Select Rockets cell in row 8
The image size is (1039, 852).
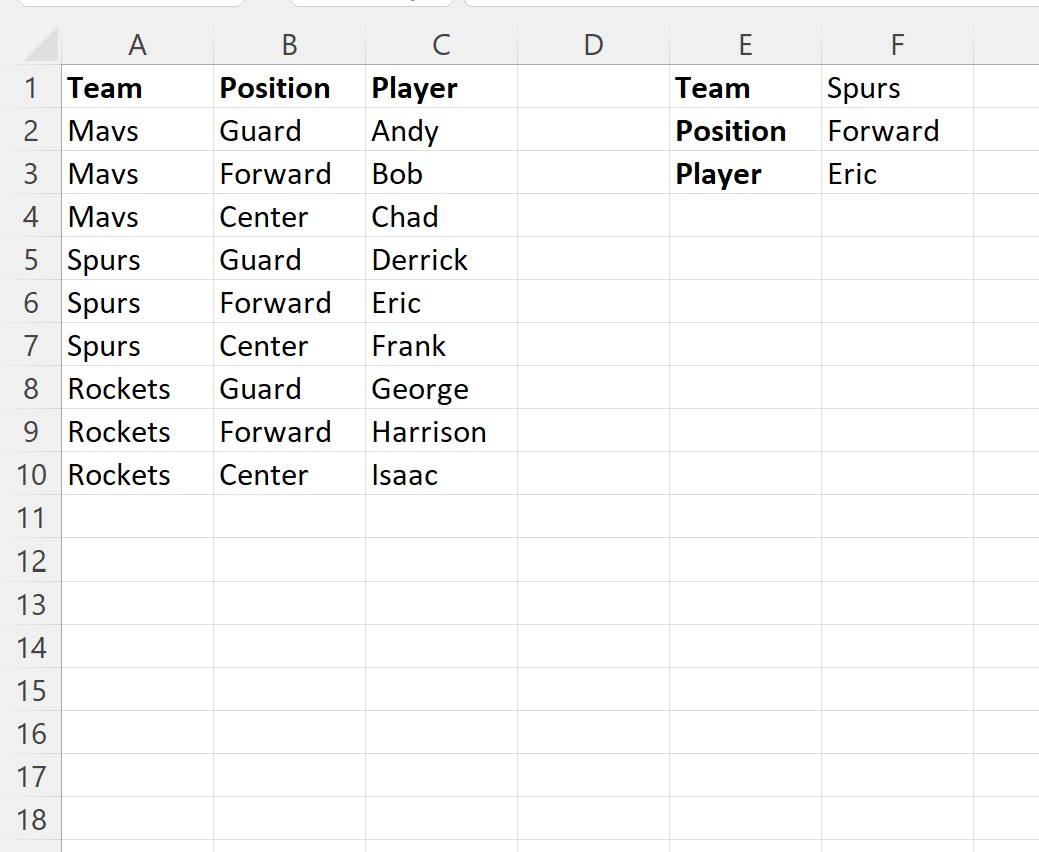[137, 388]
